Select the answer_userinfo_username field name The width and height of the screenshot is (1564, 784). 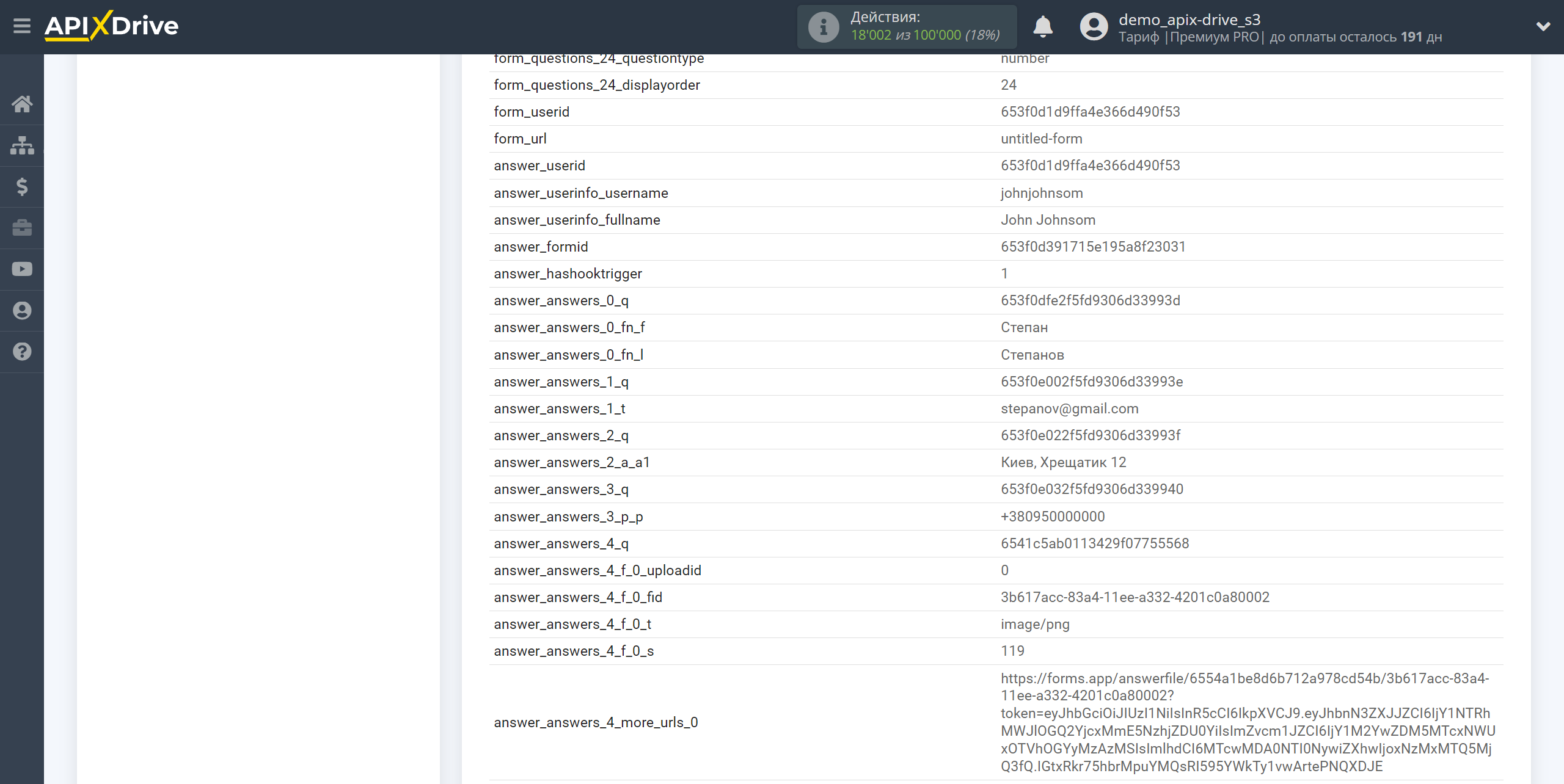pyautogui.click(x=581, y=193)
